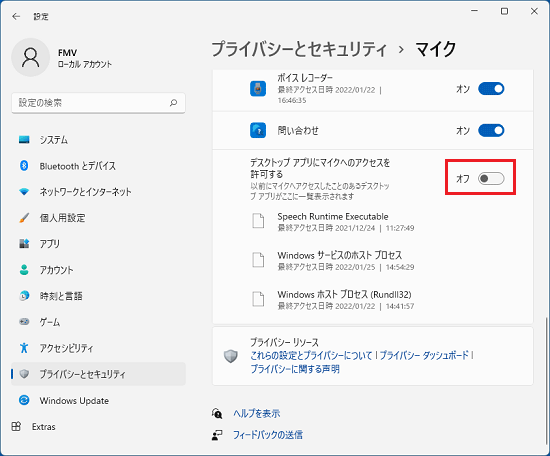Enable desktop apps microphone access toggle

(491, 179)
